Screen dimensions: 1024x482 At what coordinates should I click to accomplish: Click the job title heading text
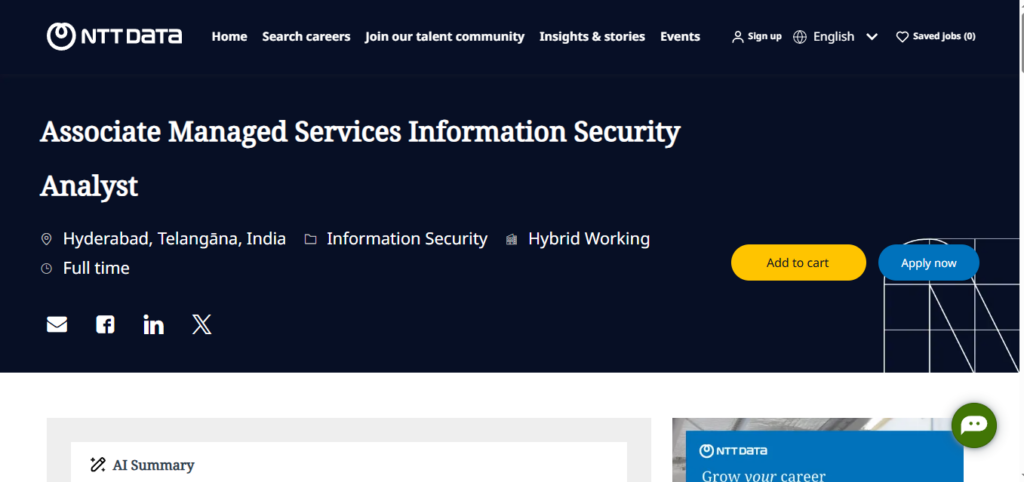(360, 159)
